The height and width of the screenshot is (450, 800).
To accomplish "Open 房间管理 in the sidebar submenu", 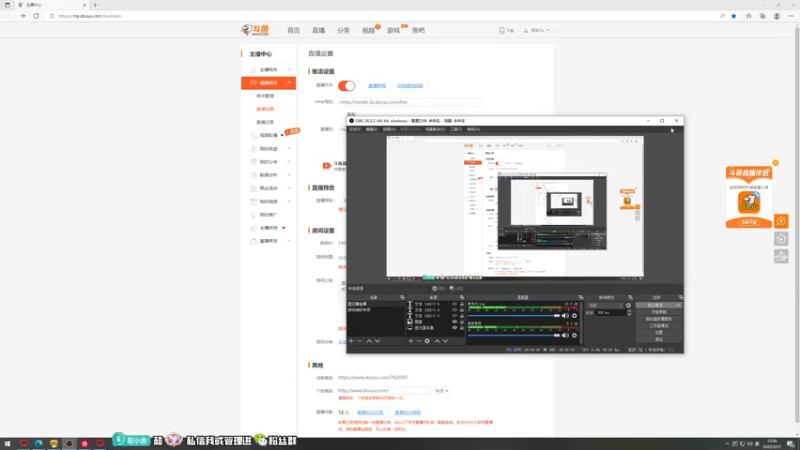I will click(265, 96).
